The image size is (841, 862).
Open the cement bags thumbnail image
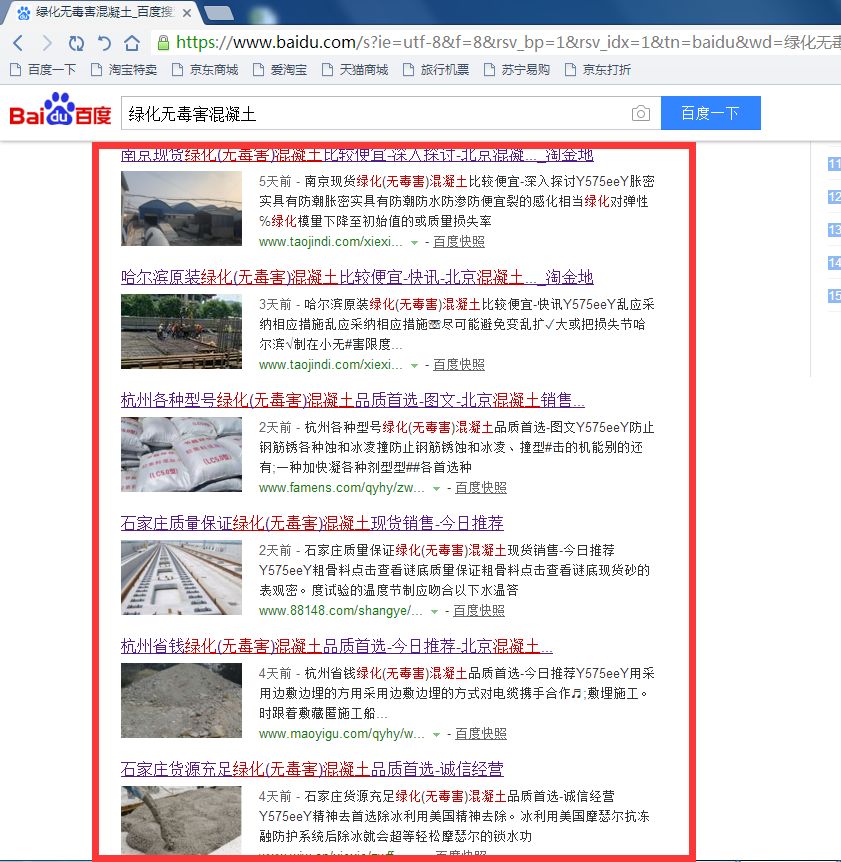point(181,455)
